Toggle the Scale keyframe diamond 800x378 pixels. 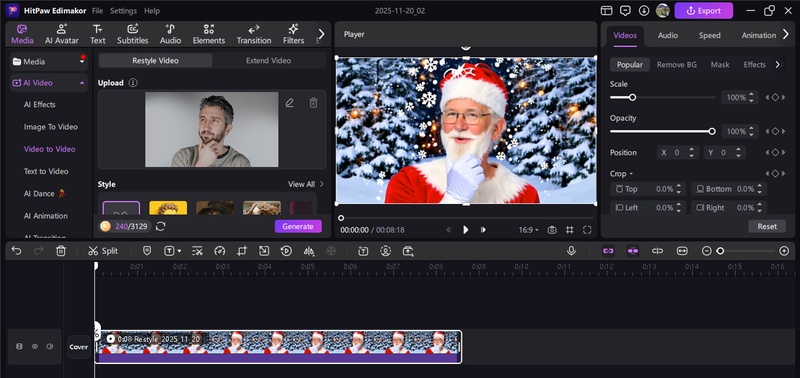tap(775, 97)
